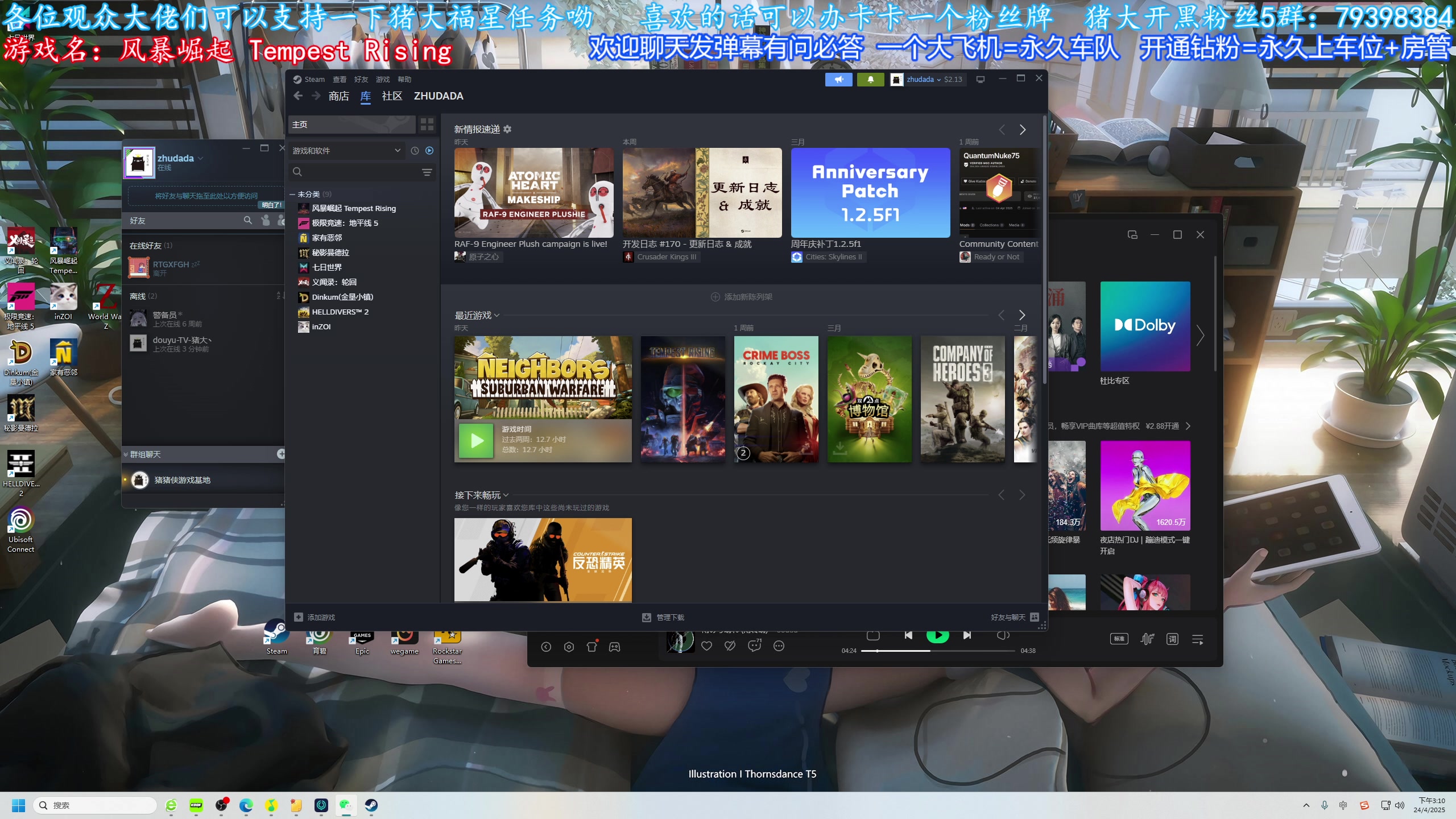This screenshot has width=1456, height=819.
Task: Select 风暴崛起 Tempest Rising in library list
Action: click(x=354, y=208)
